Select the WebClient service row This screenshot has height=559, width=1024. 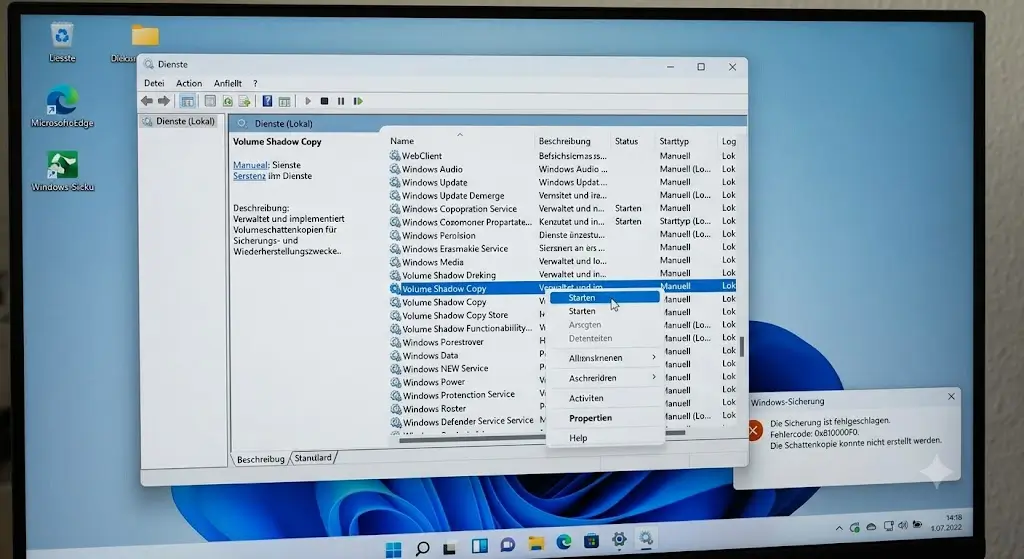(562, 155)
